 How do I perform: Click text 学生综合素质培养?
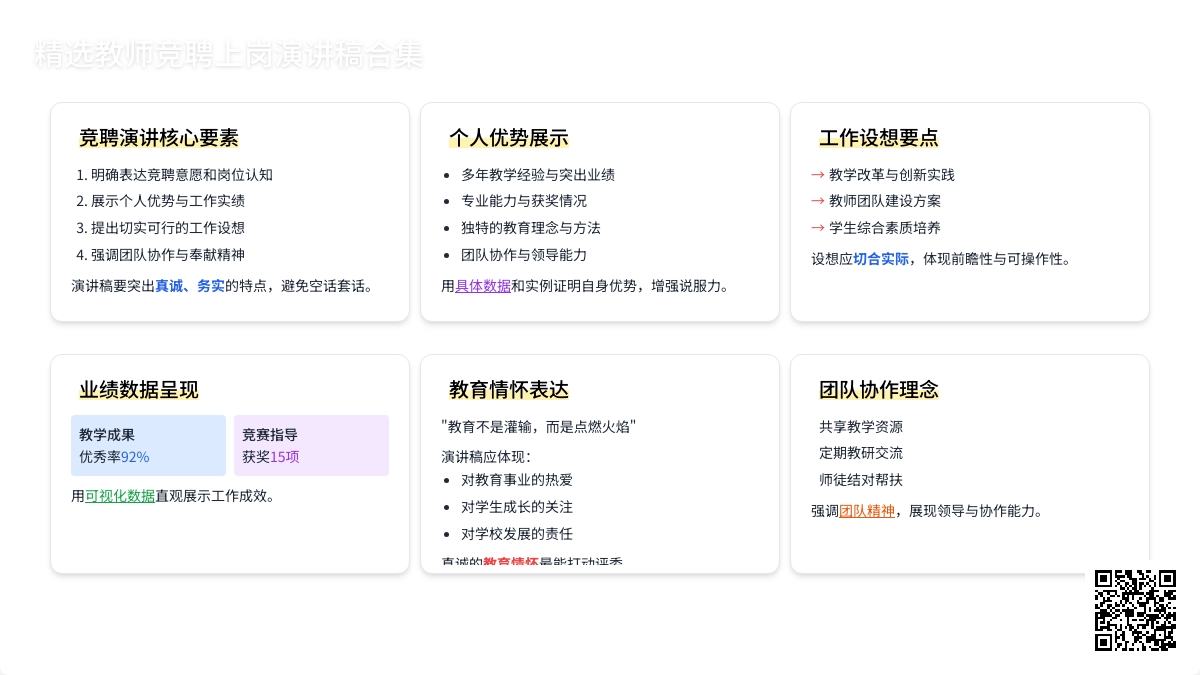pyautogui.click(x=885, y=228)
